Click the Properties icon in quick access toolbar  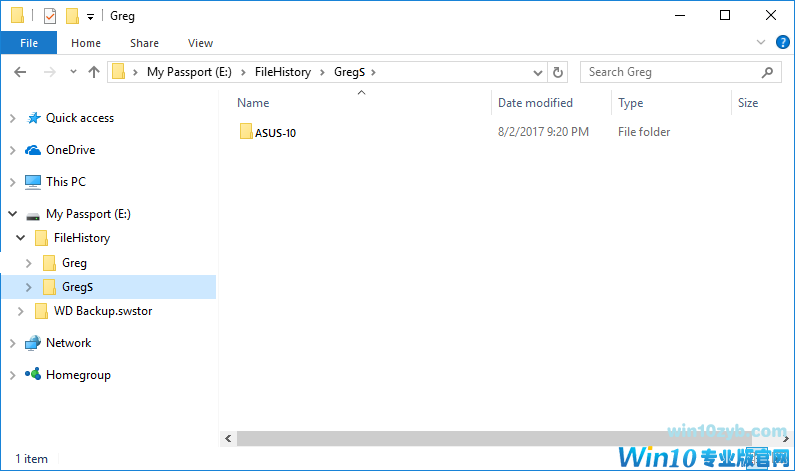tap(50, 16)
